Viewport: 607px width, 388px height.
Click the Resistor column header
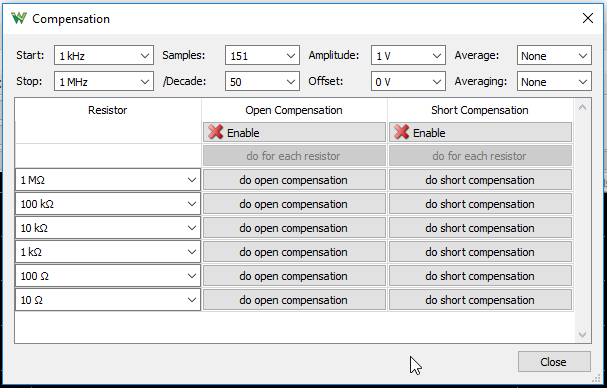click(x=108, y=110)
